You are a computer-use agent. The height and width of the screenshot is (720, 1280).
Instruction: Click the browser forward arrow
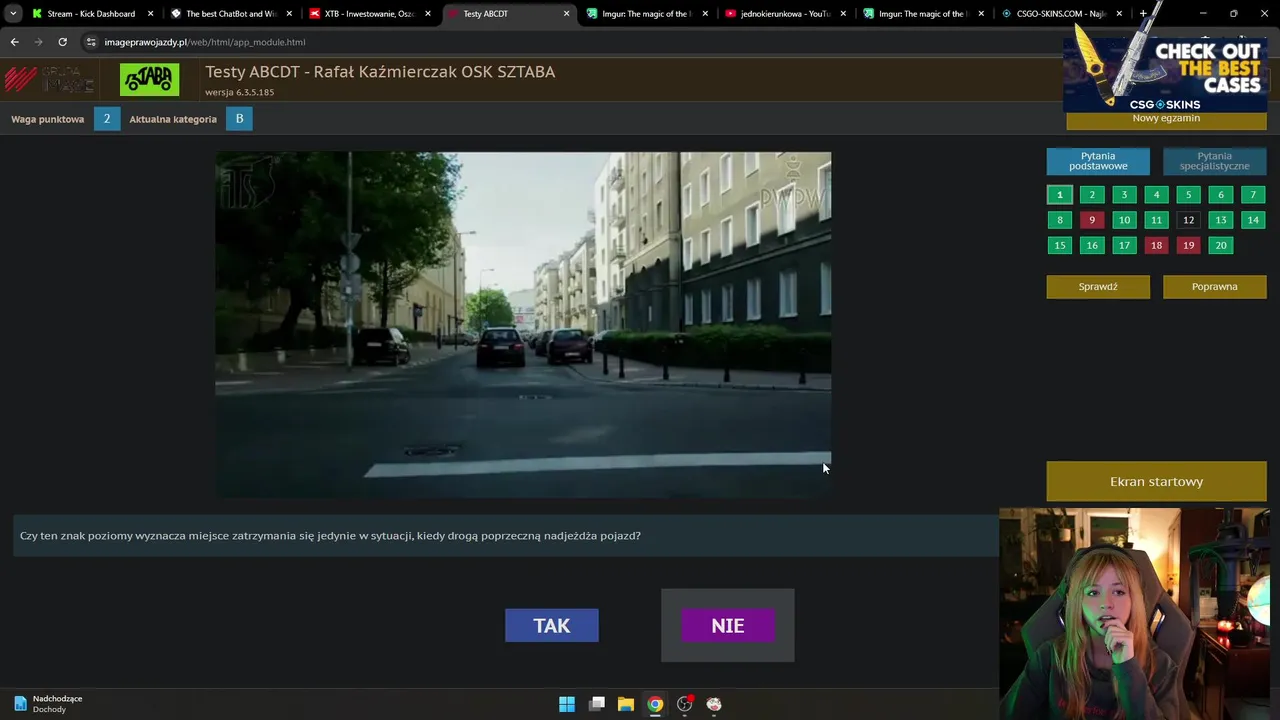tap(38, 42)
